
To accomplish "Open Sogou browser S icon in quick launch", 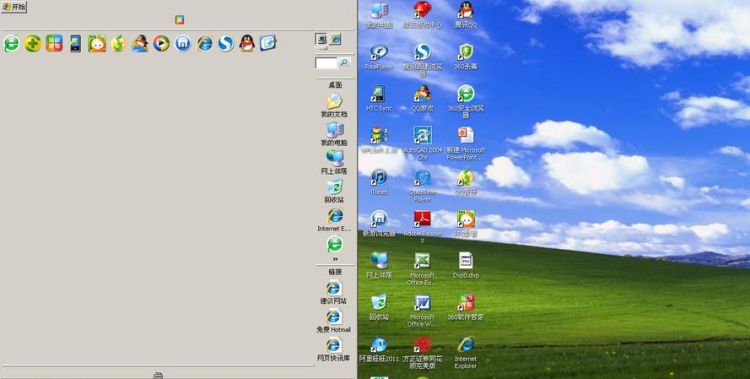I will pyautogui.click(x=225, y=44).
